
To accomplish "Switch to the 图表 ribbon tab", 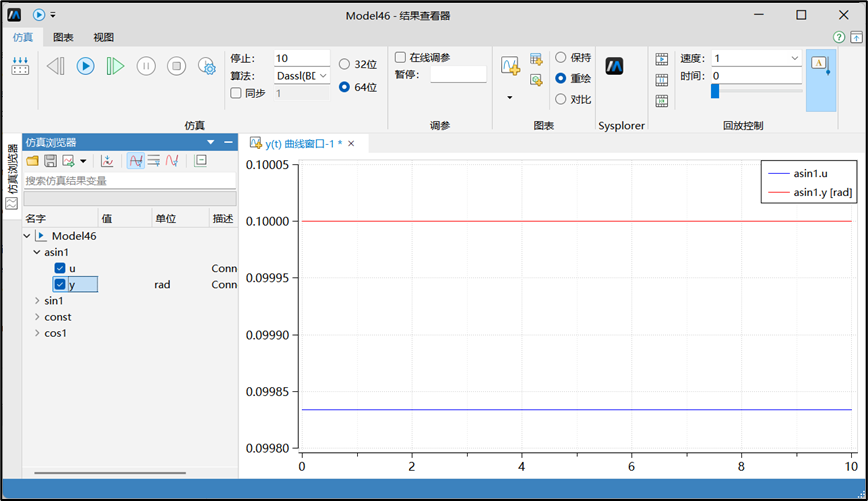I will point(63,37).
